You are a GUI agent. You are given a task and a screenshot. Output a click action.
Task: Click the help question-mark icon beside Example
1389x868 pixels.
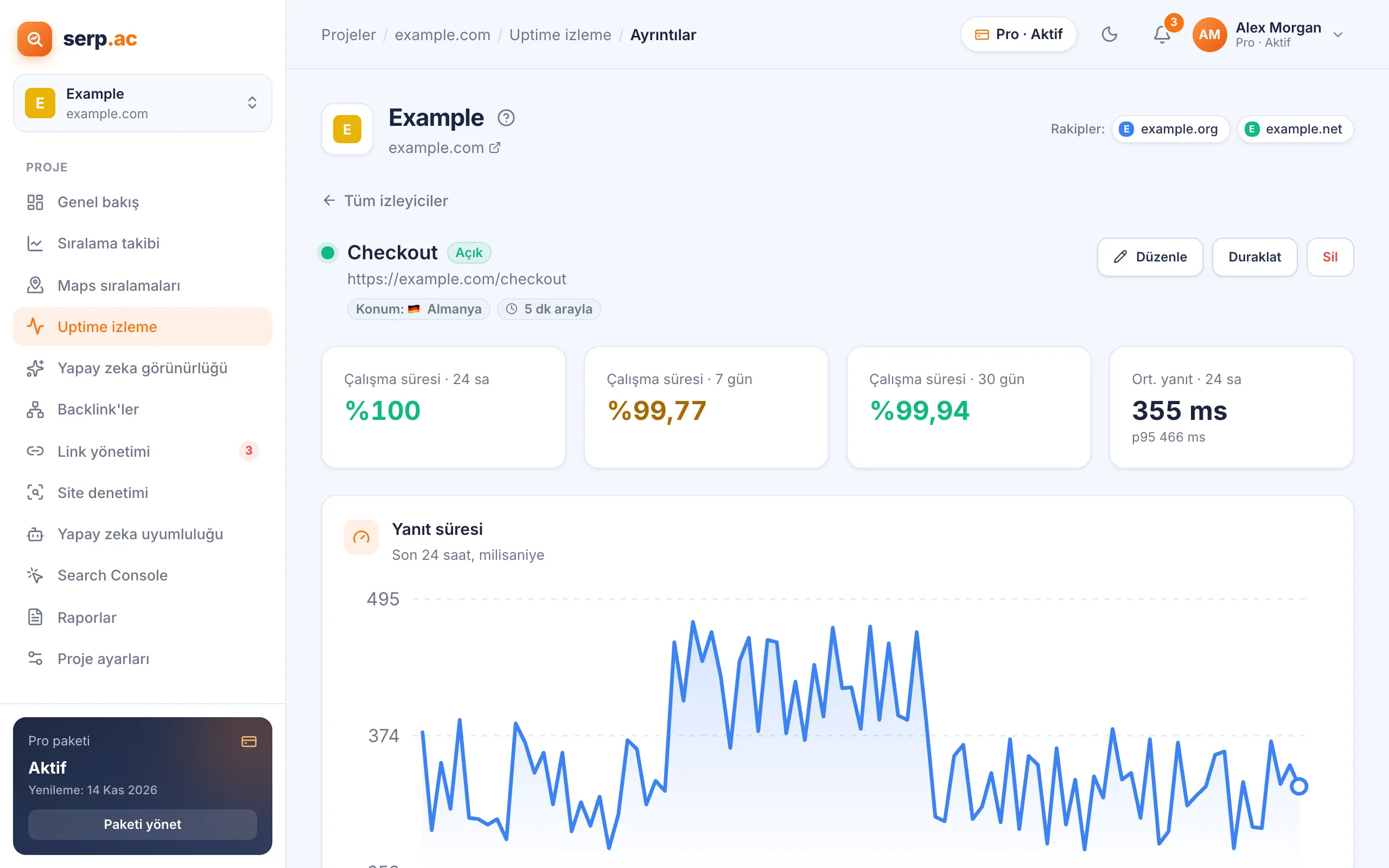[x=506, y=118]
